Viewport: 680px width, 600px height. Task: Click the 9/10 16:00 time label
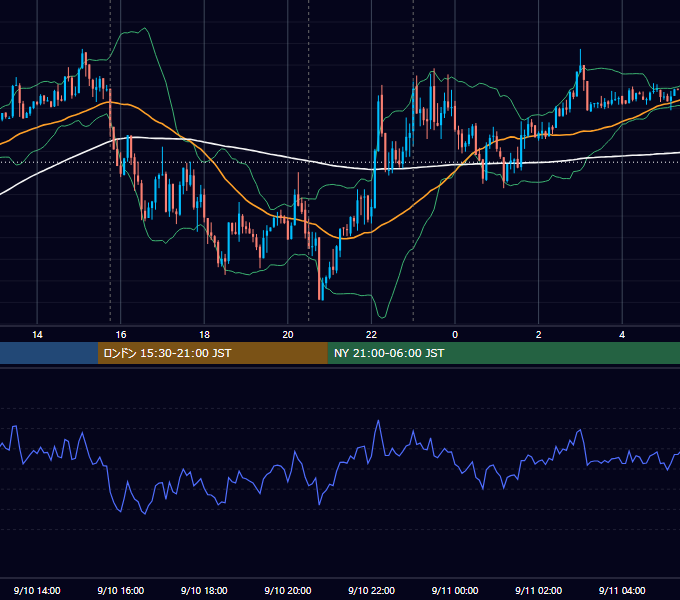point(121,590)
